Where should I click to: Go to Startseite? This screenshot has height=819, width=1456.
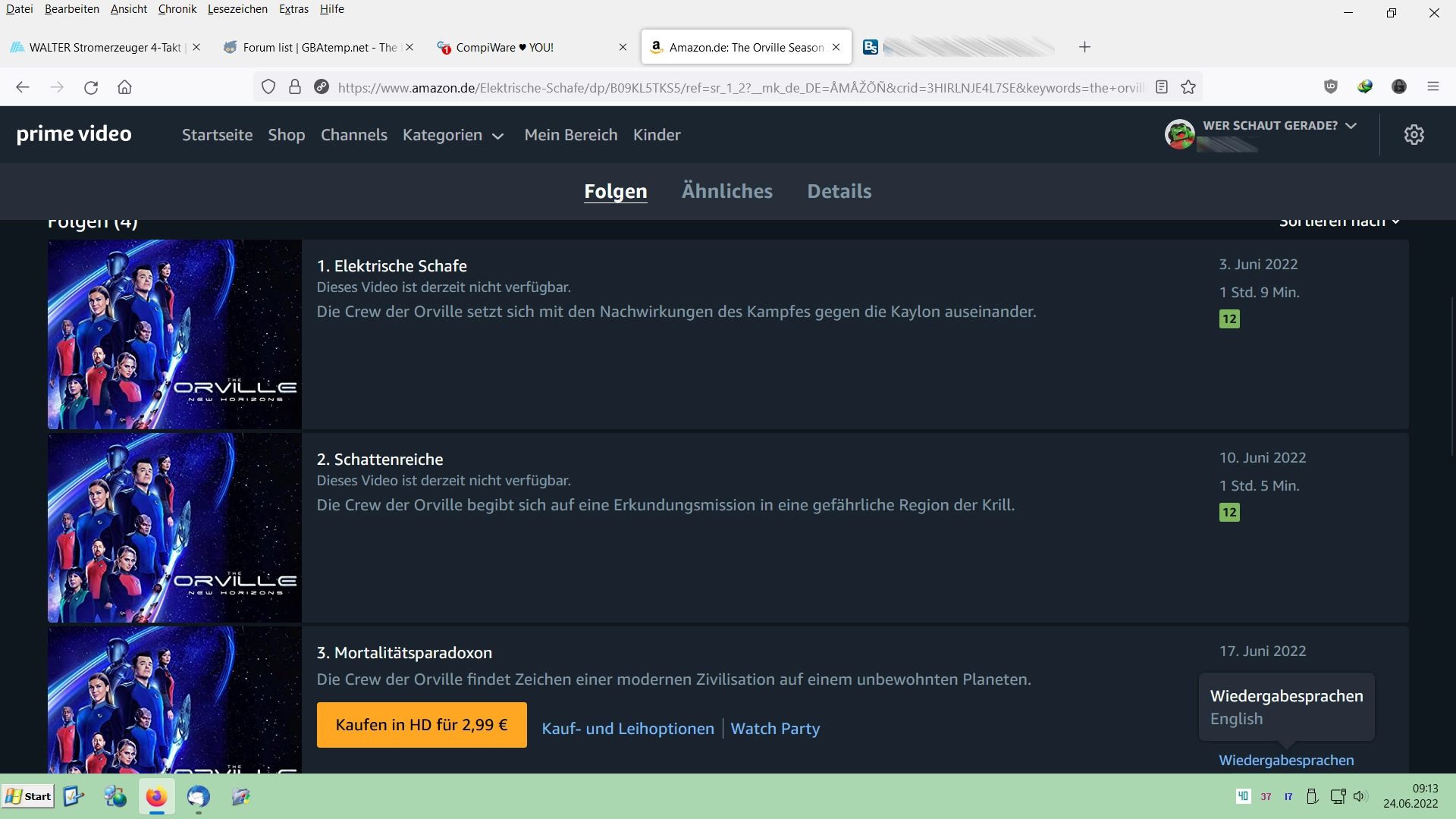click(217, 135)
